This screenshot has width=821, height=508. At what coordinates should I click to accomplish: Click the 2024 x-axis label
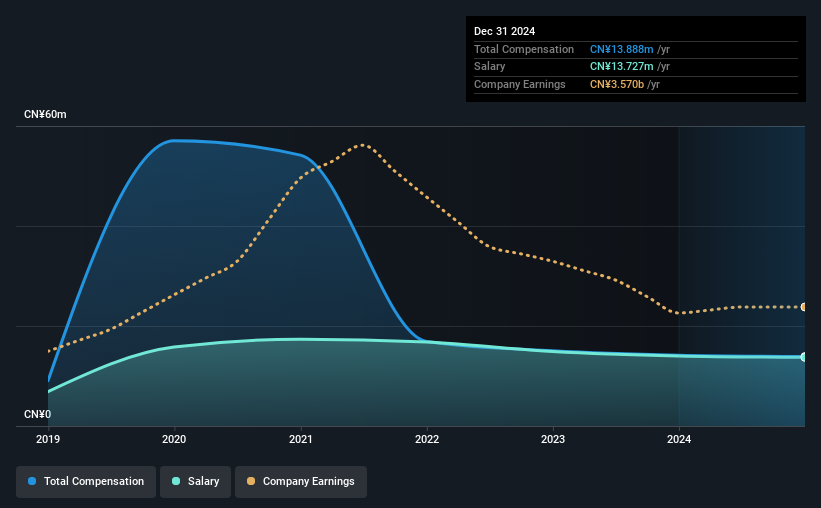pyautogui.click(x=679, y=439)
